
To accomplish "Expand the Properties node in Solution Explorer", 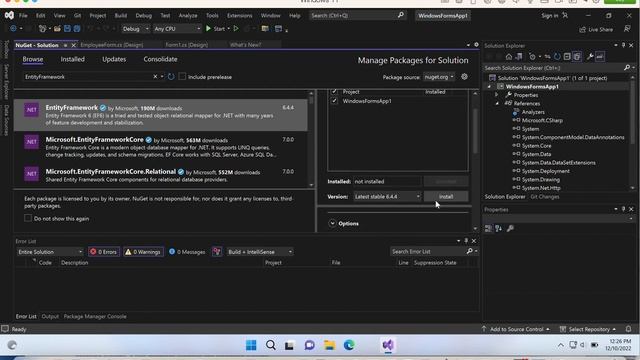I will [x=496, y=95].
